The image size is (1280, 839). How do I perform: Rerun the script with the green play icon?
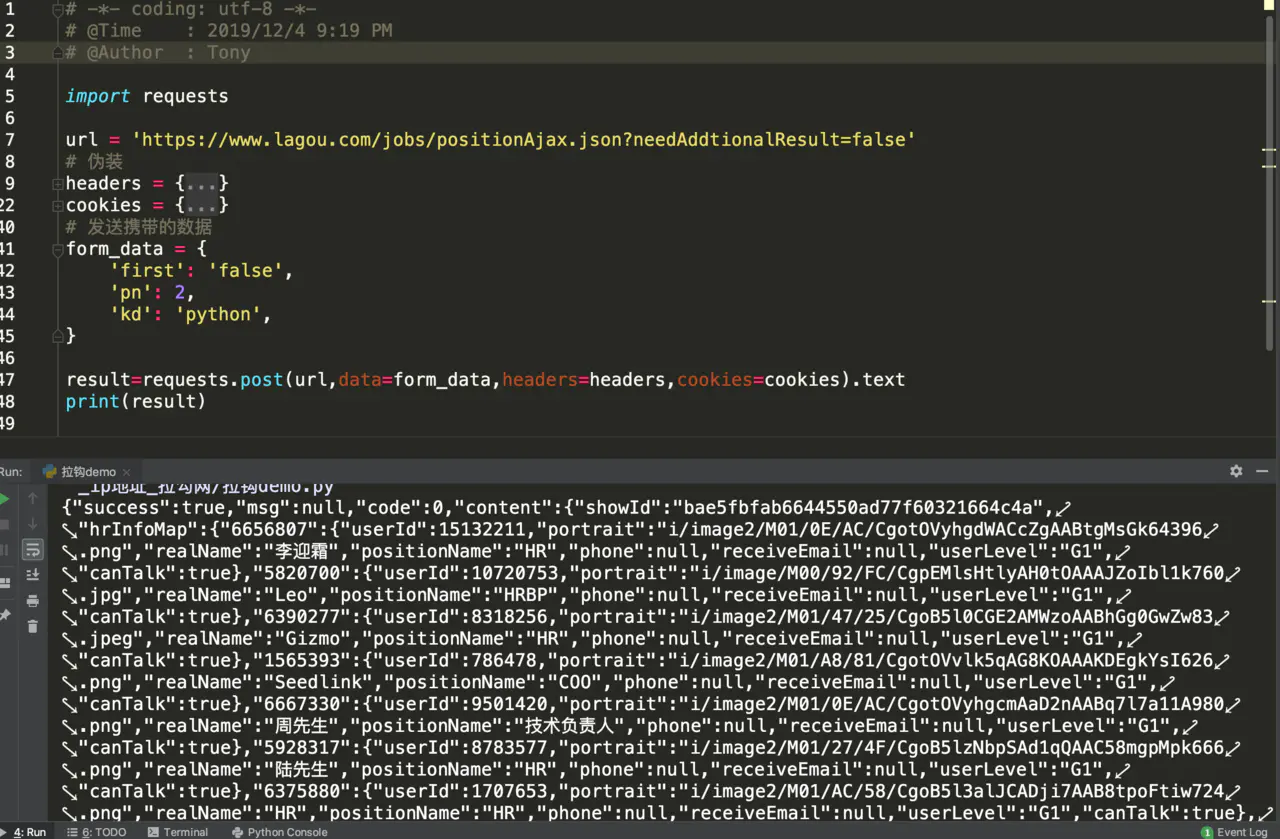tap(4, 498)
